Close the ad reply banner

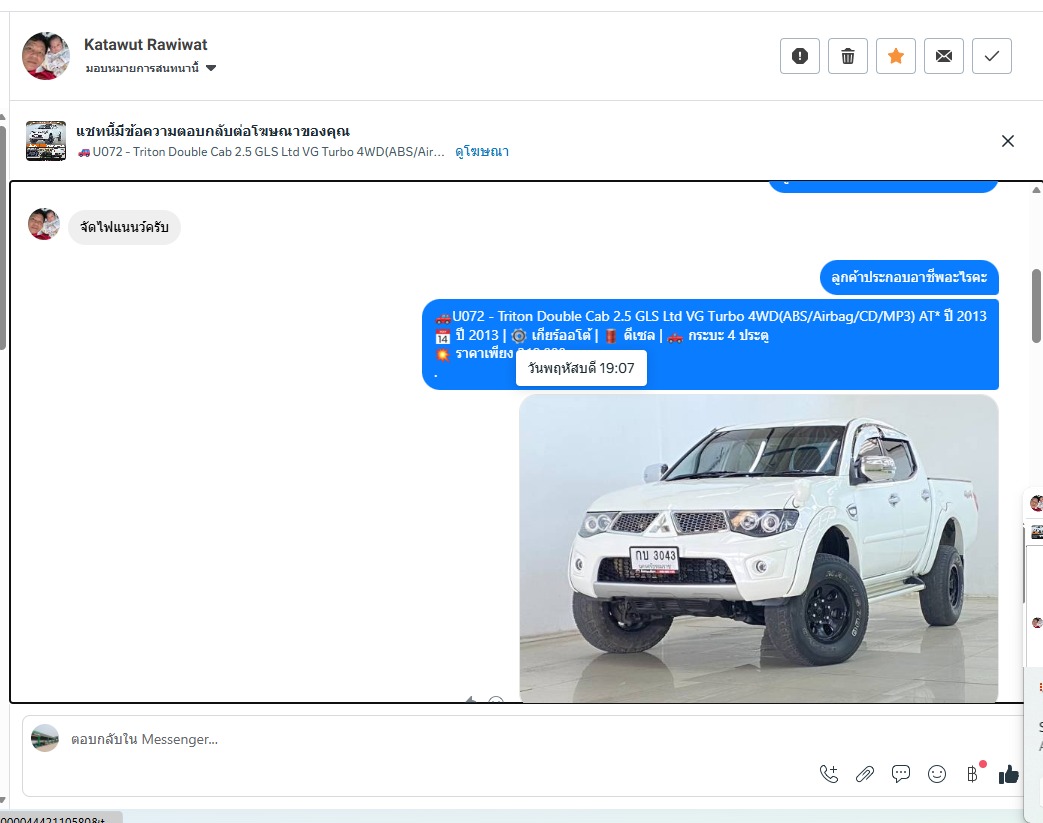pos(1007,141)
